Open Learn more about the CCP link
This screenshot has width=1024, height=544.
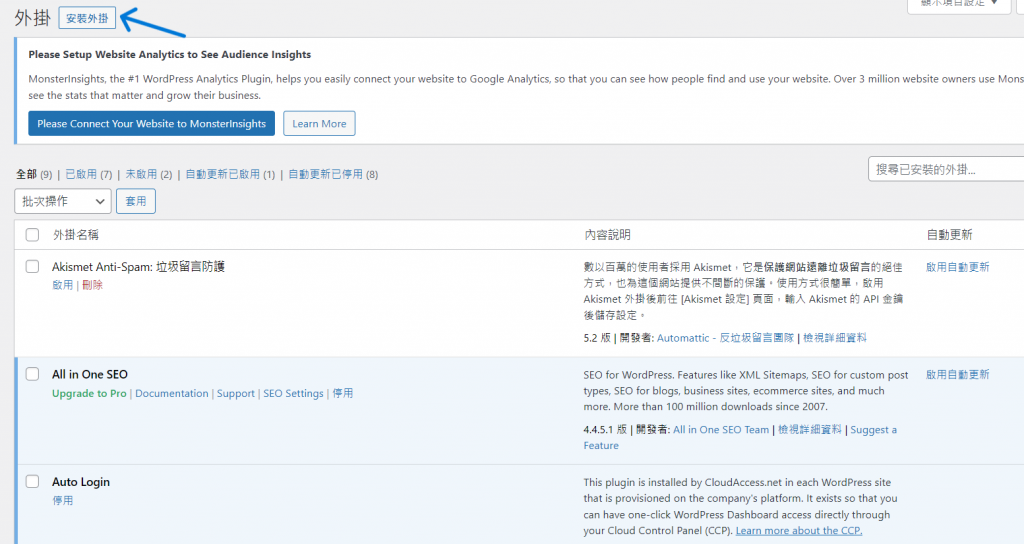click(799, 531)
